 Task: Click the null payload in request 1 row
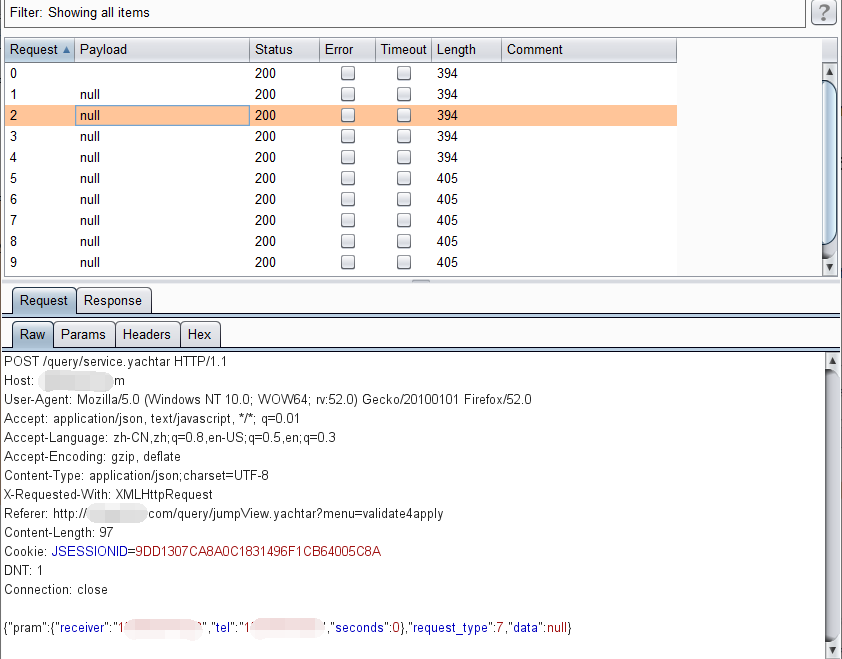point(90,95)
